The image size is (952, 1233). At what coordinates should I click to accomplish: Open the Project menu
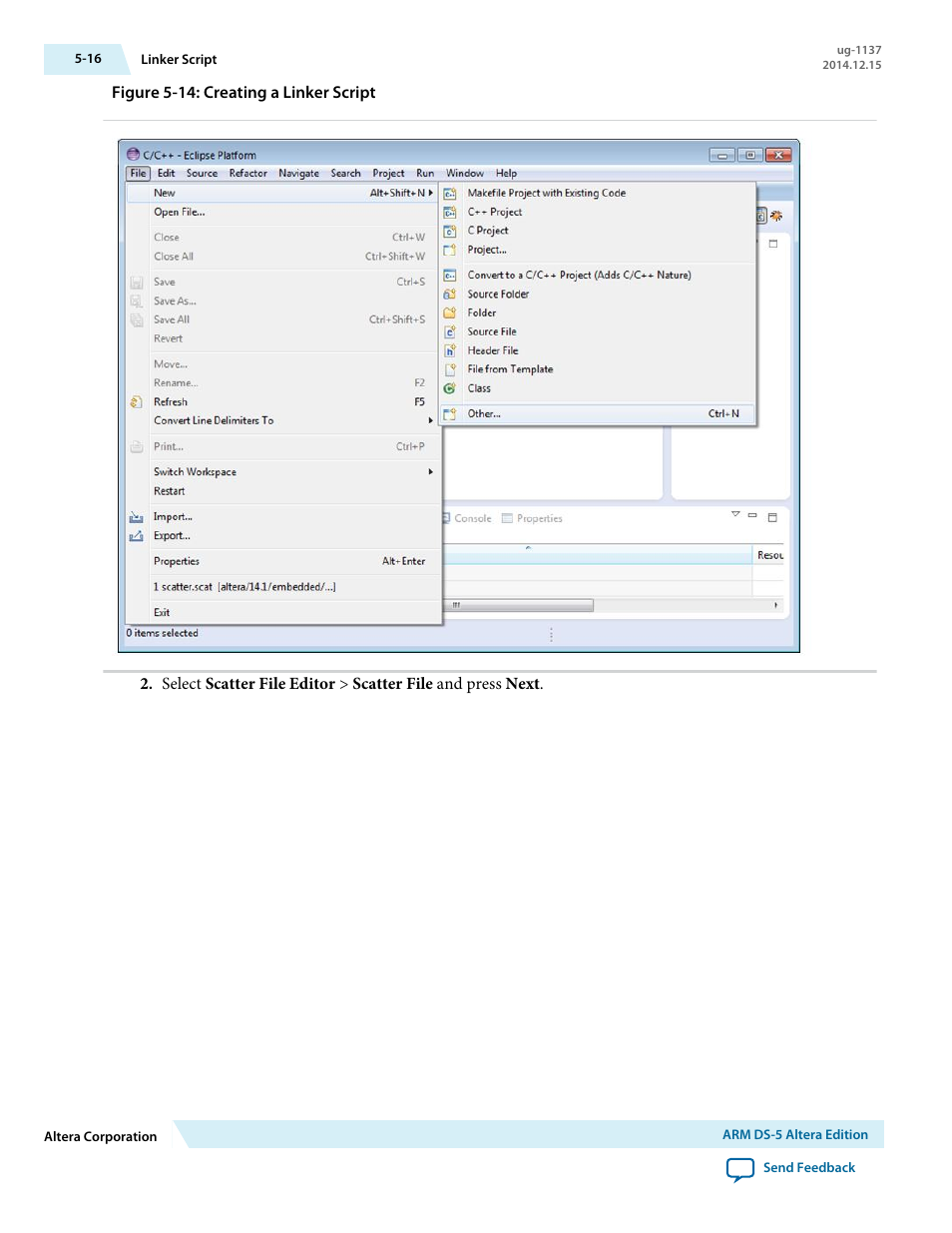click(x=389, y=174)
